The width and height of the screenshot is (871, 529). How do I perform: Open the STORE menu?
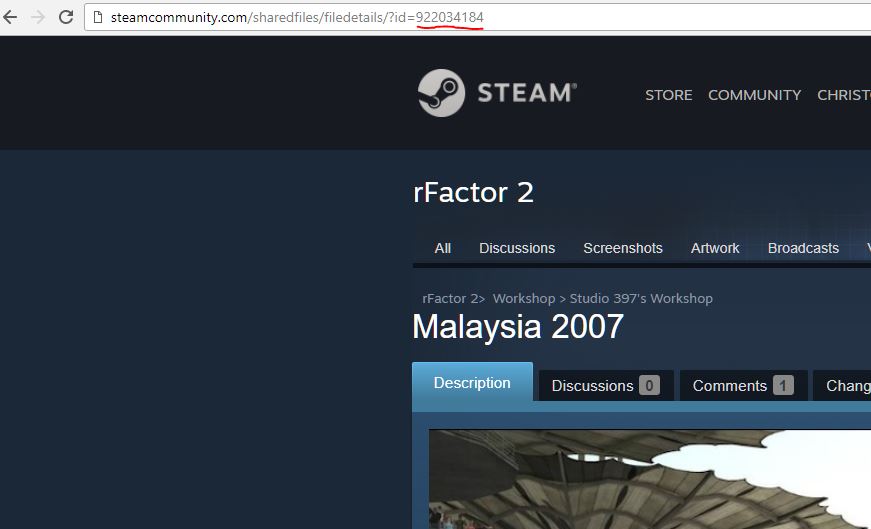coord(668,95)
